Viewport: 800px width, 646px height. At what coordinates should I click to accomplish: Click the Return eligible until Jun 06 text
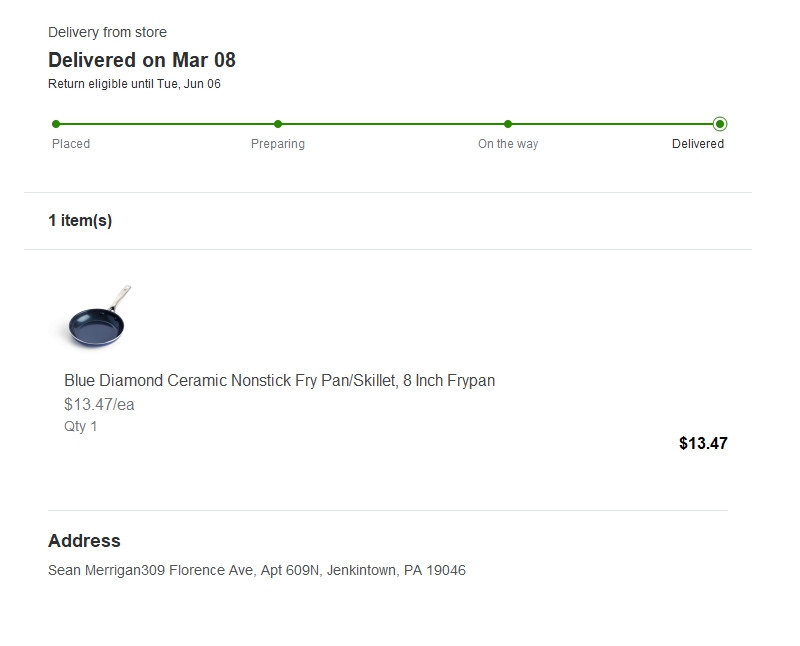tap(134, 84)
